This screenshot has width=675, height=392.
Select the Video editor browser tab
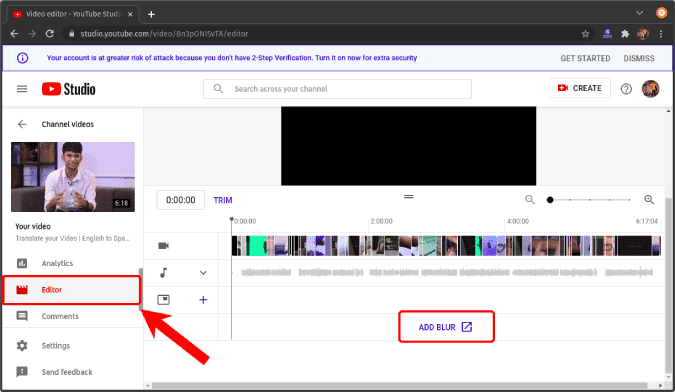click(73, 14)
